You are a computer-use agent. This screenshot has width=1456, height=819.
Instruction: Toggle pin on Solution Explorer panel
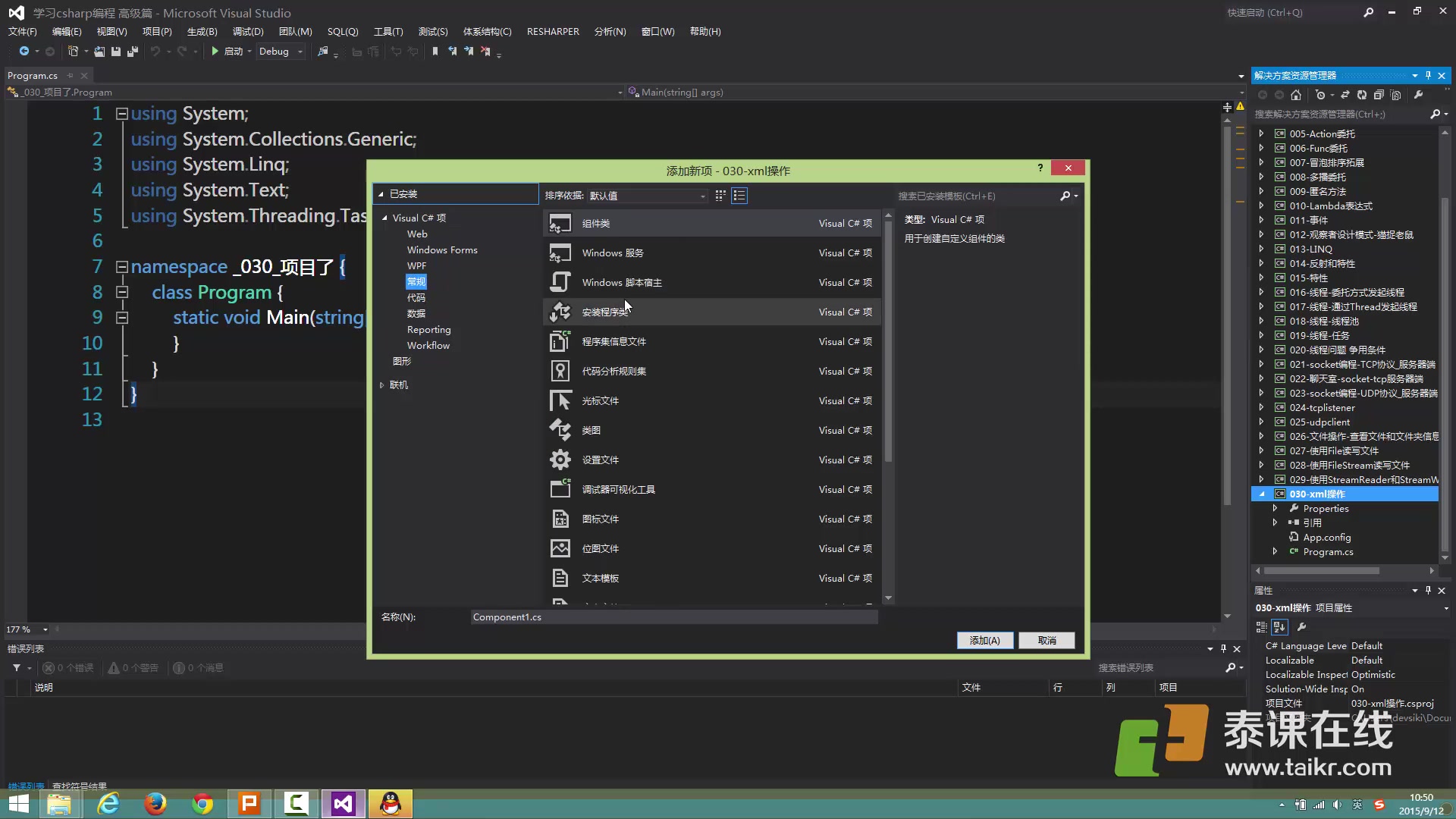(1428, 75)
